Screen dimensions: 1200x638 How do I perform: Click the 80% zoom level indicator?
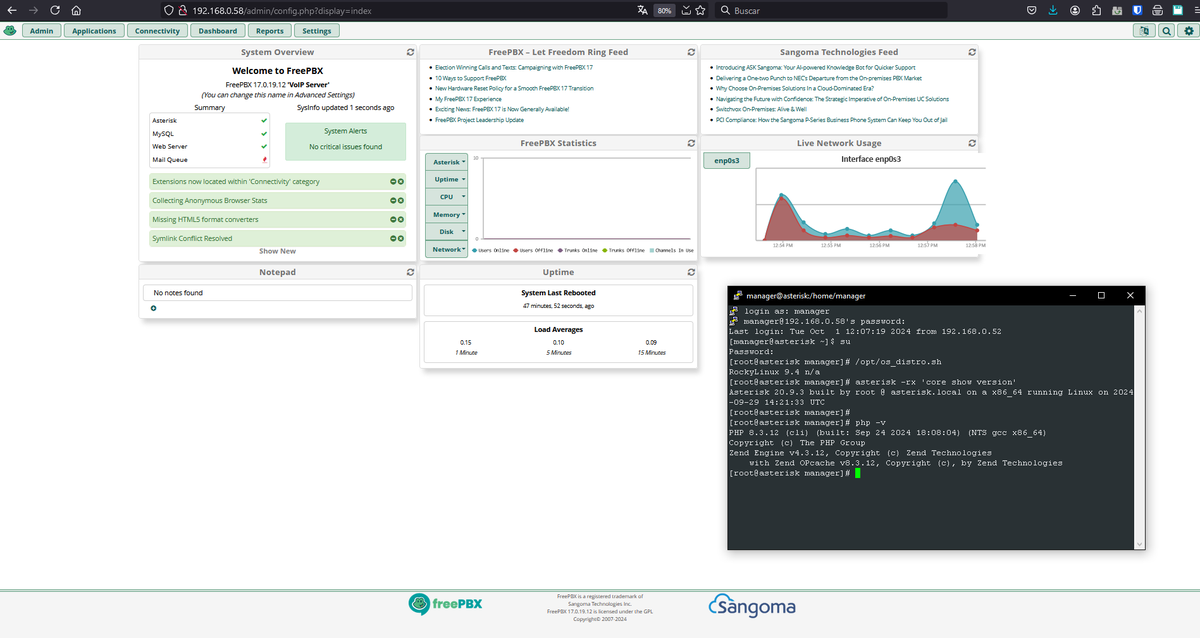coord(664,10)
